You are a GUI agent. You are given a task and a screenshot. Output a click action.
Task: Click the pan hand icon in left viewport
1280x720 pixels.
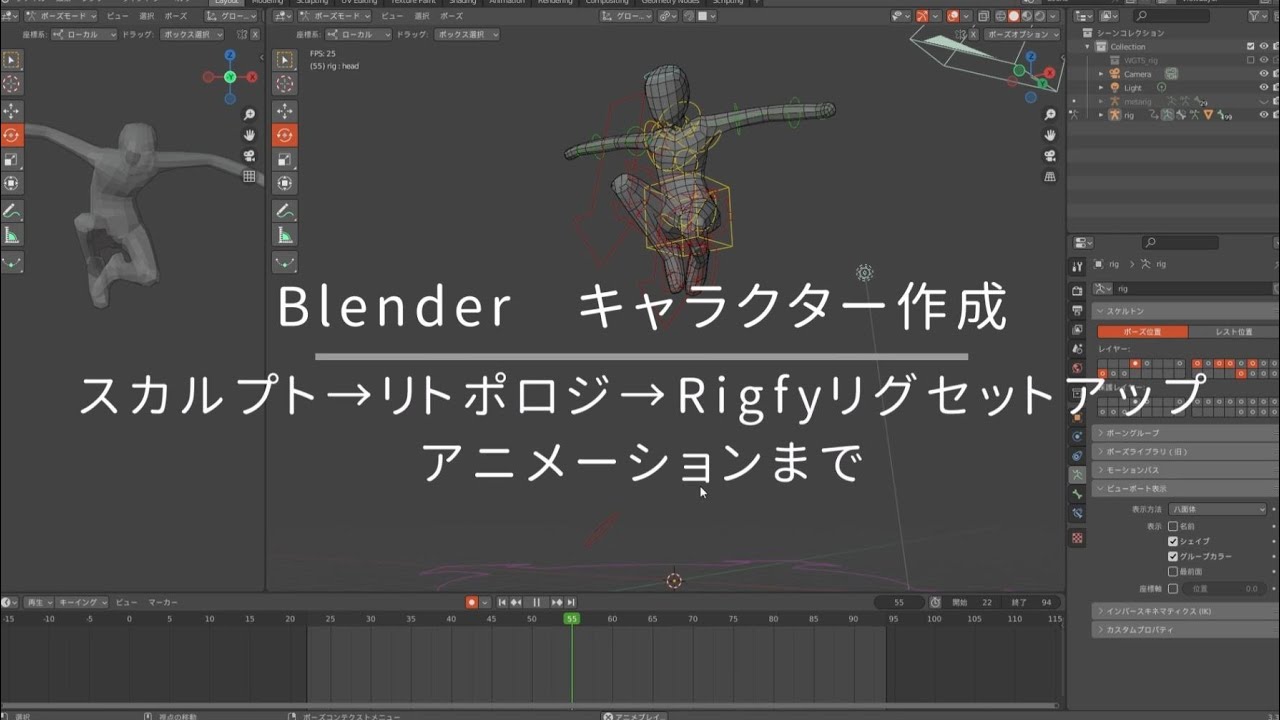(x=249, y=135)
